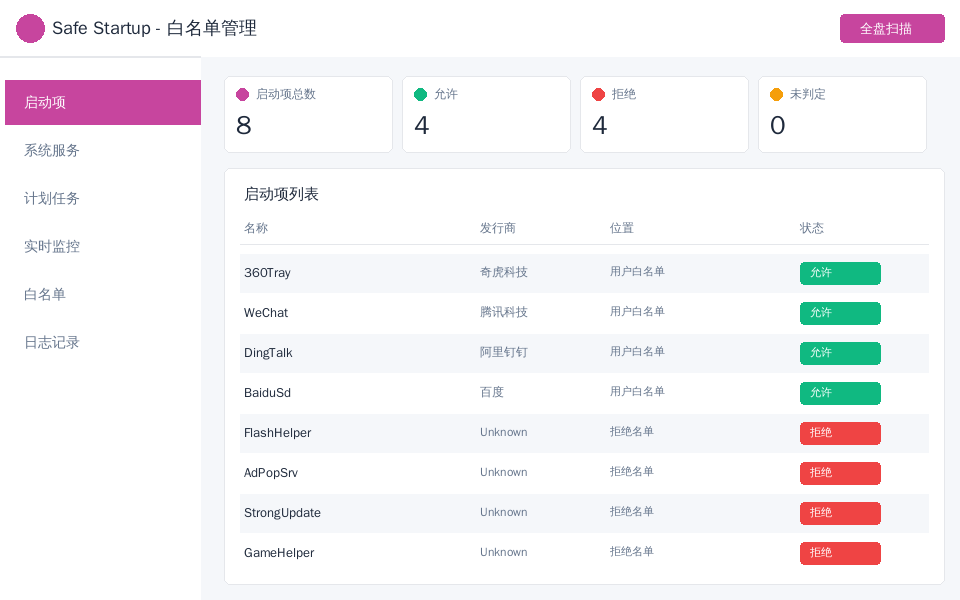The image size is (960, 600).
Task: Select the GameHelper name cell
Action: pyautogui.click(x=279, y=553)
